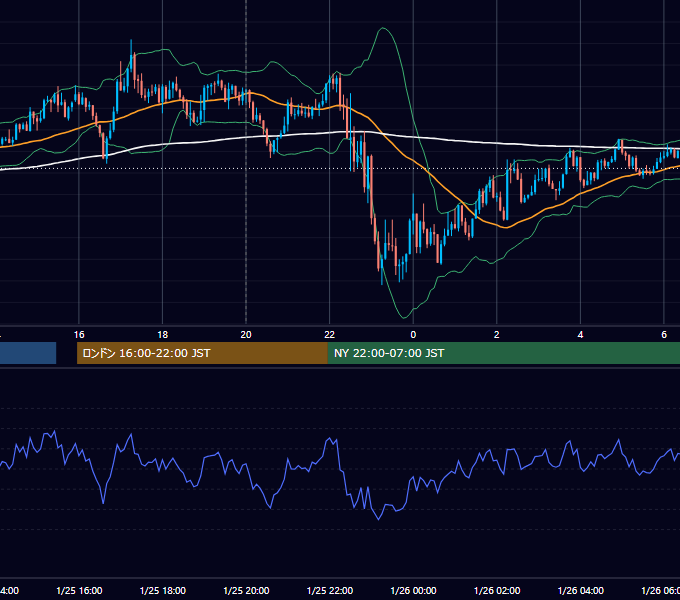680x600 pixels.
Task: Click the 1/26 04:00 label on the bottom axis
Action: pos(581,590)
